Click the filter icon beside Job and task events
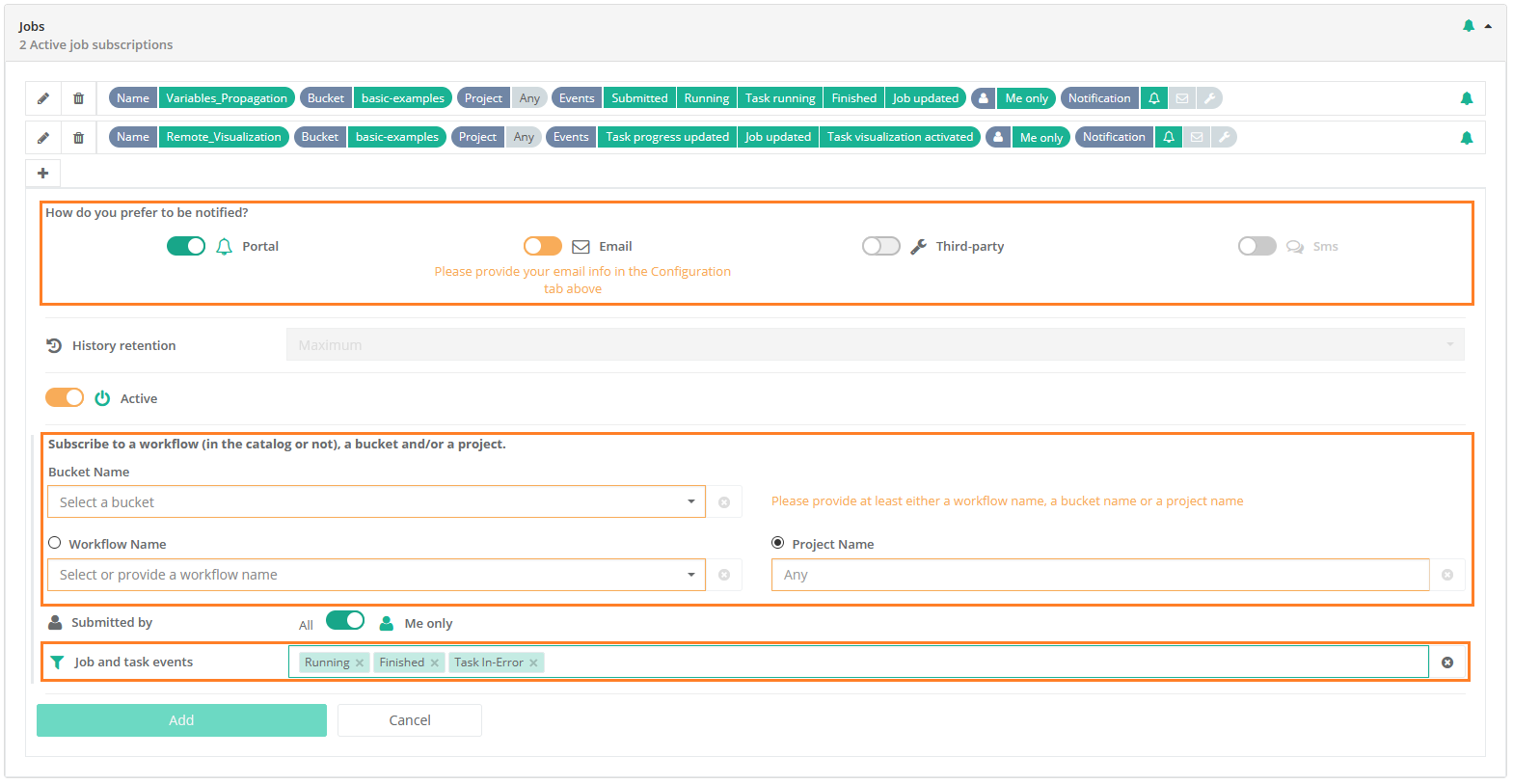The width and height of the screenshot is (1513, 784). [57, 662]
